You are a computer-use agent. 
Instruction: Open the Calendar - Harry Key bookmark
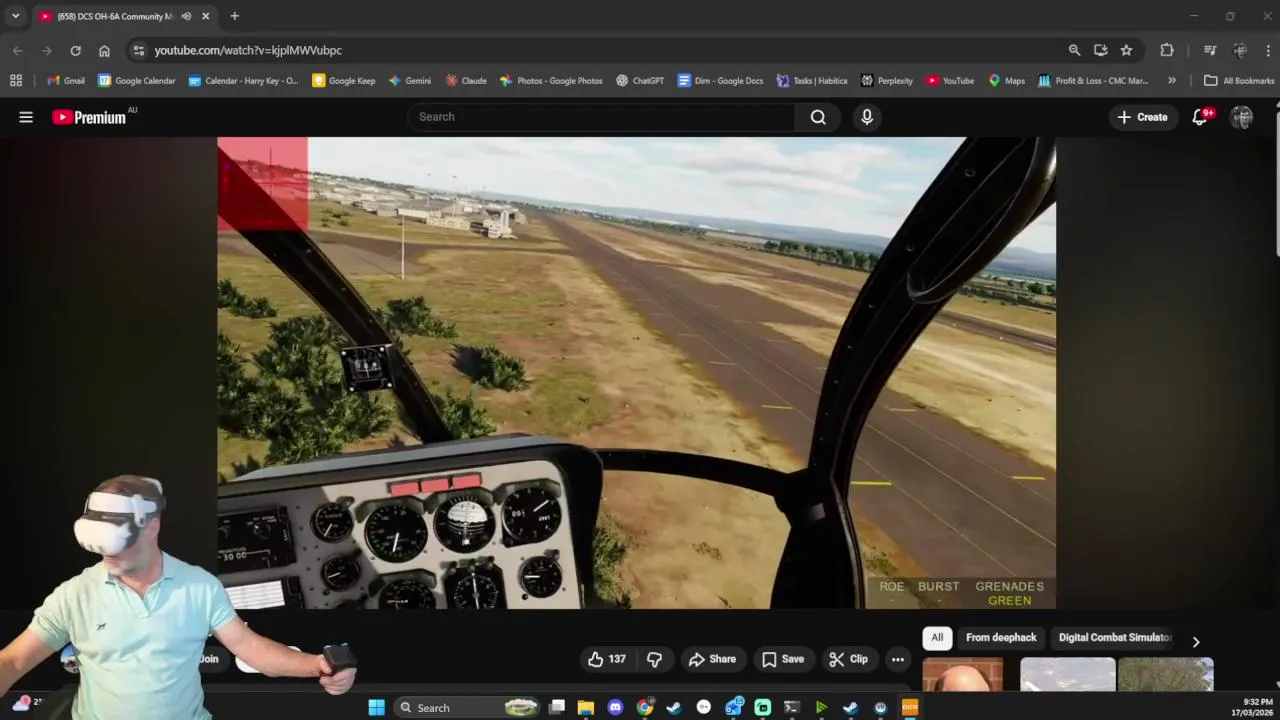tap(243, 80)
